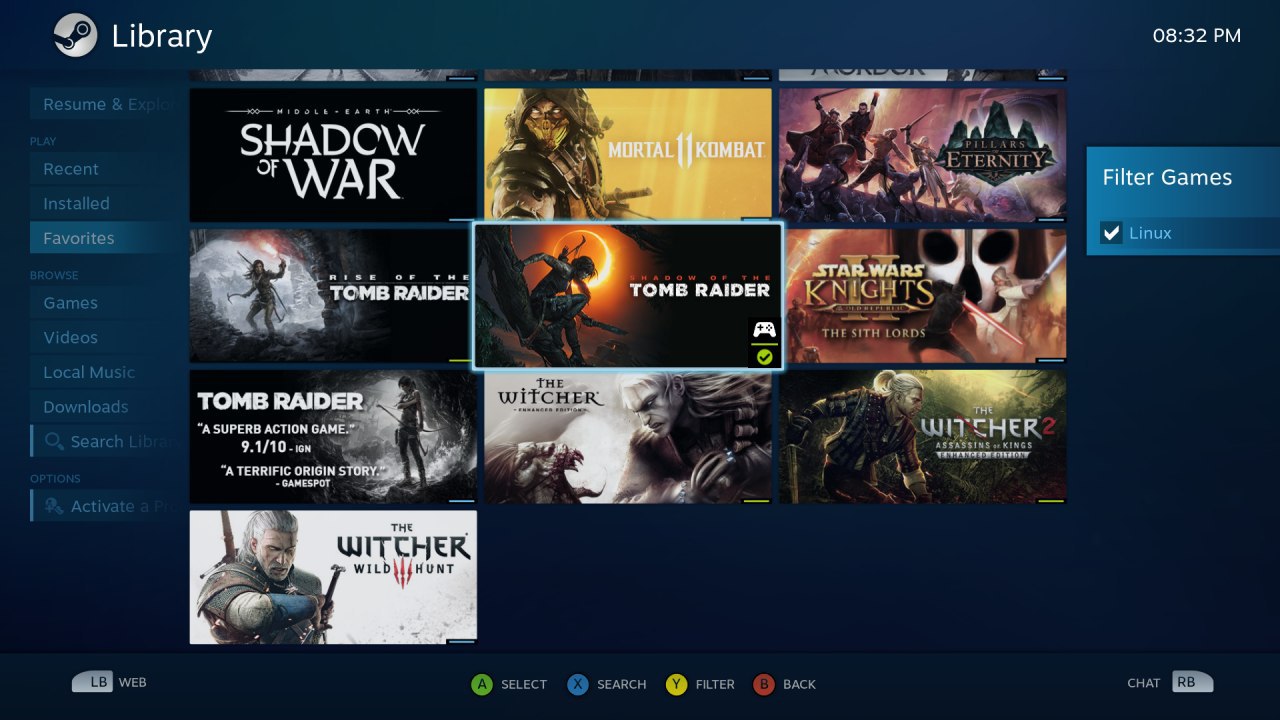Click the blue X Search button icon

578,684
